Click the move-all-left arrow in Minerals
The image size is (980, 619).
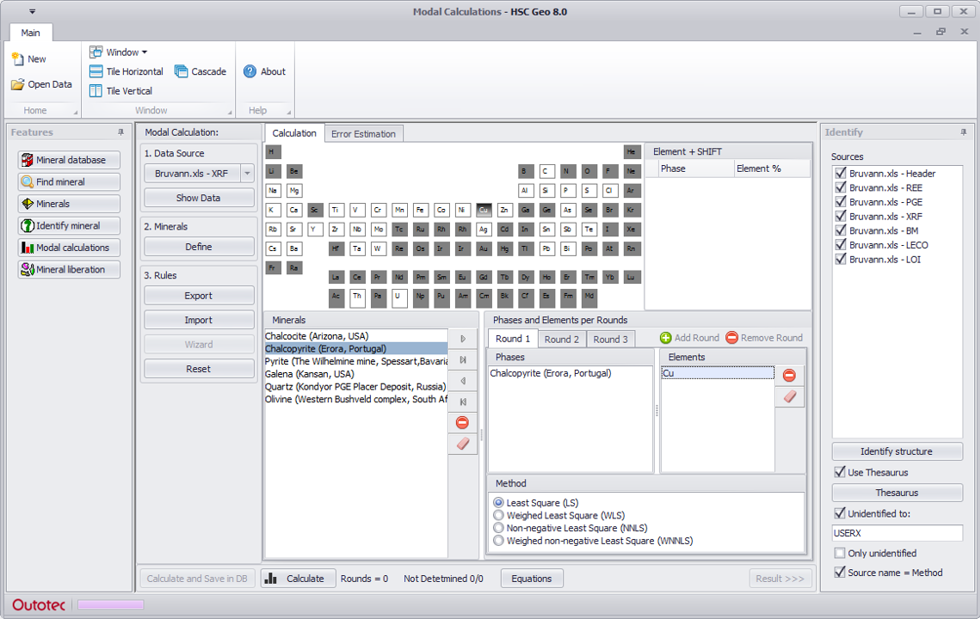pyautogui.click(x=463, y=401)
